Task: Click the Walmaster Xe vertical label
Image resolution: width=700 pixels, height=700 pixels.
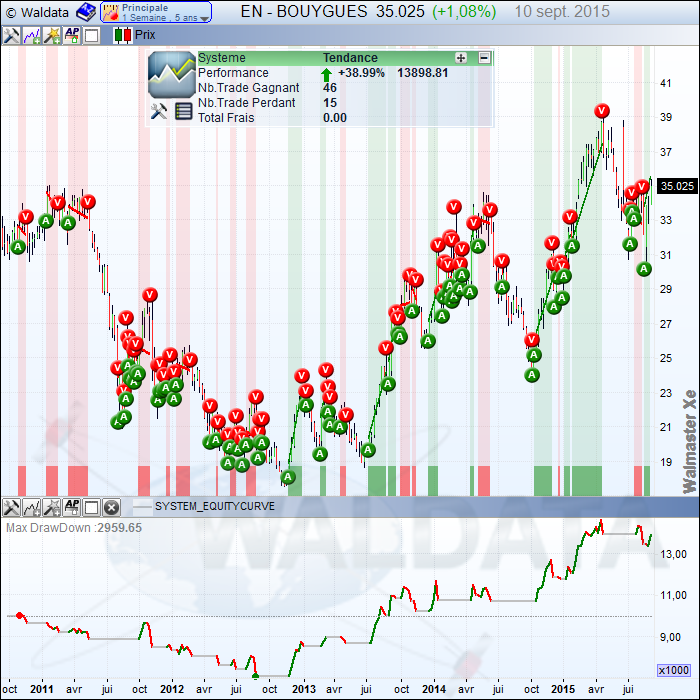Action: click(689, 442)
